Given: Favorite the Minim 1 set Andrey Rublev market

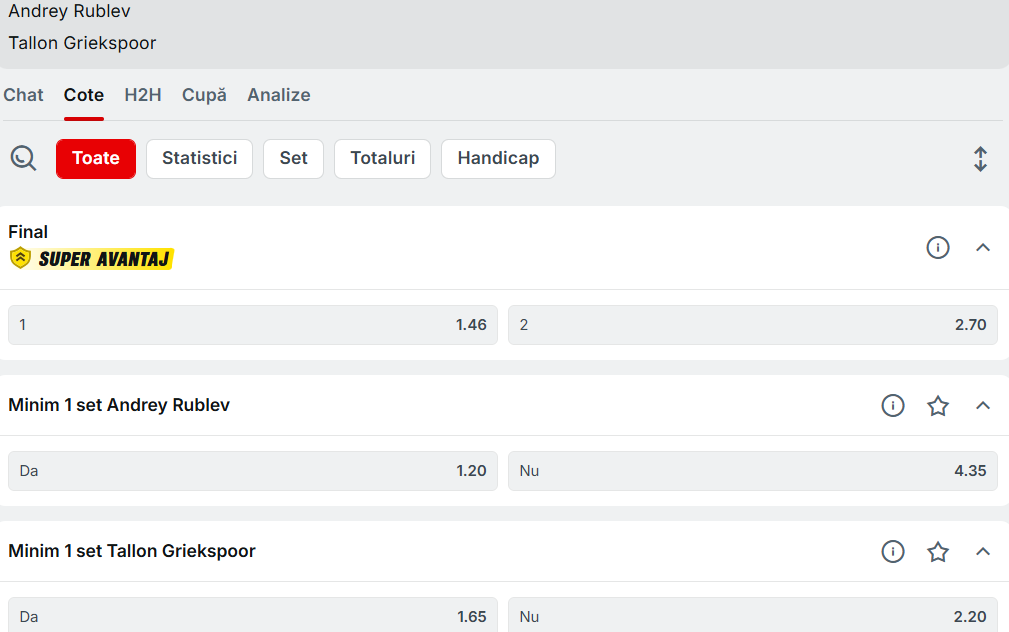Looking at the screenshot, I should click(937, 405).
